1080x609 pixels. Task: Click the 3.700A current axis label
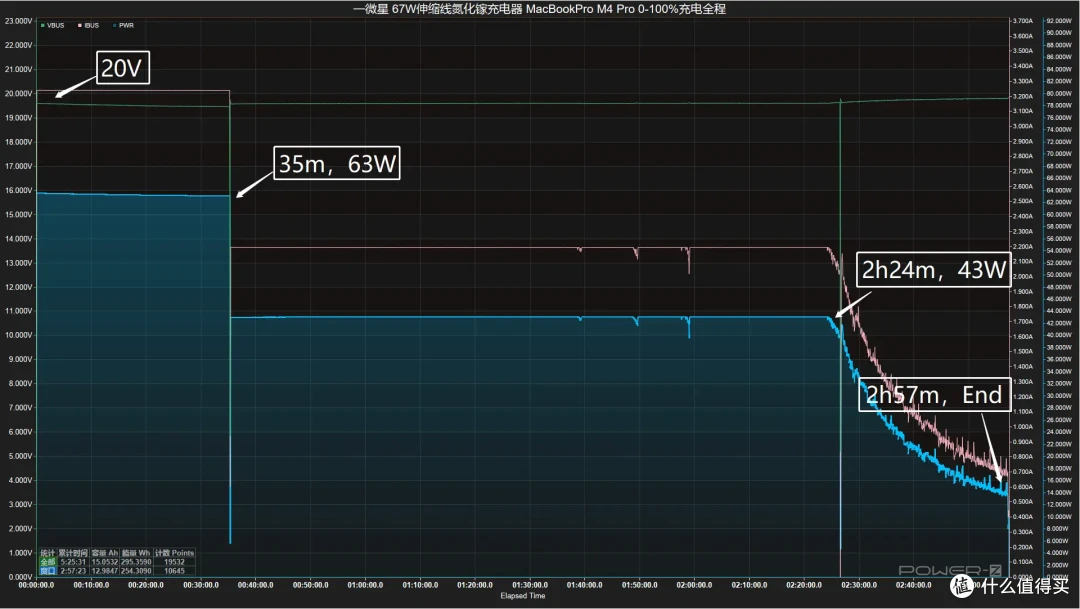point(1023,21)
